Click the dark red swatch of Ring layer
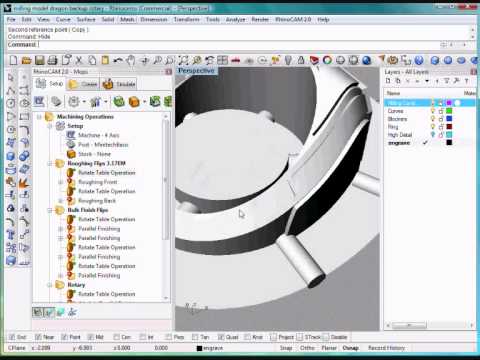480x360 pixels. 449,127
